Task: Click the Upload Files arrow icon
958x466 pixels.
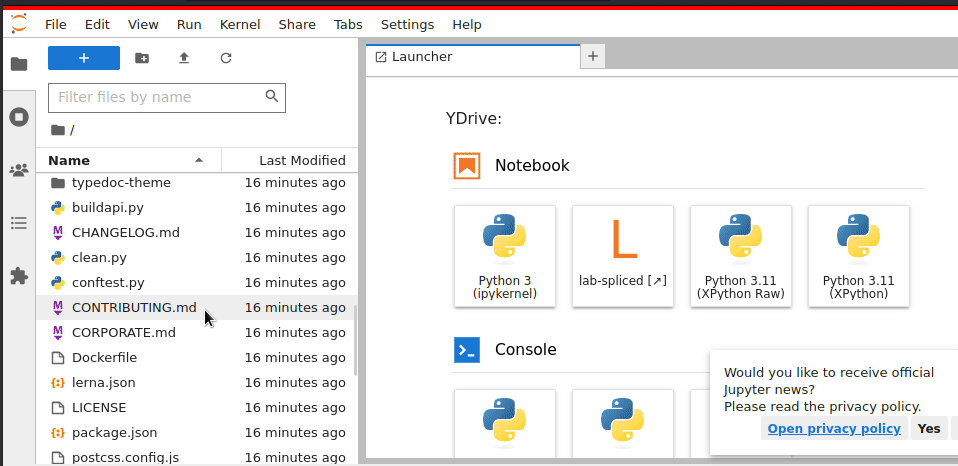Action: pos(184,58)
